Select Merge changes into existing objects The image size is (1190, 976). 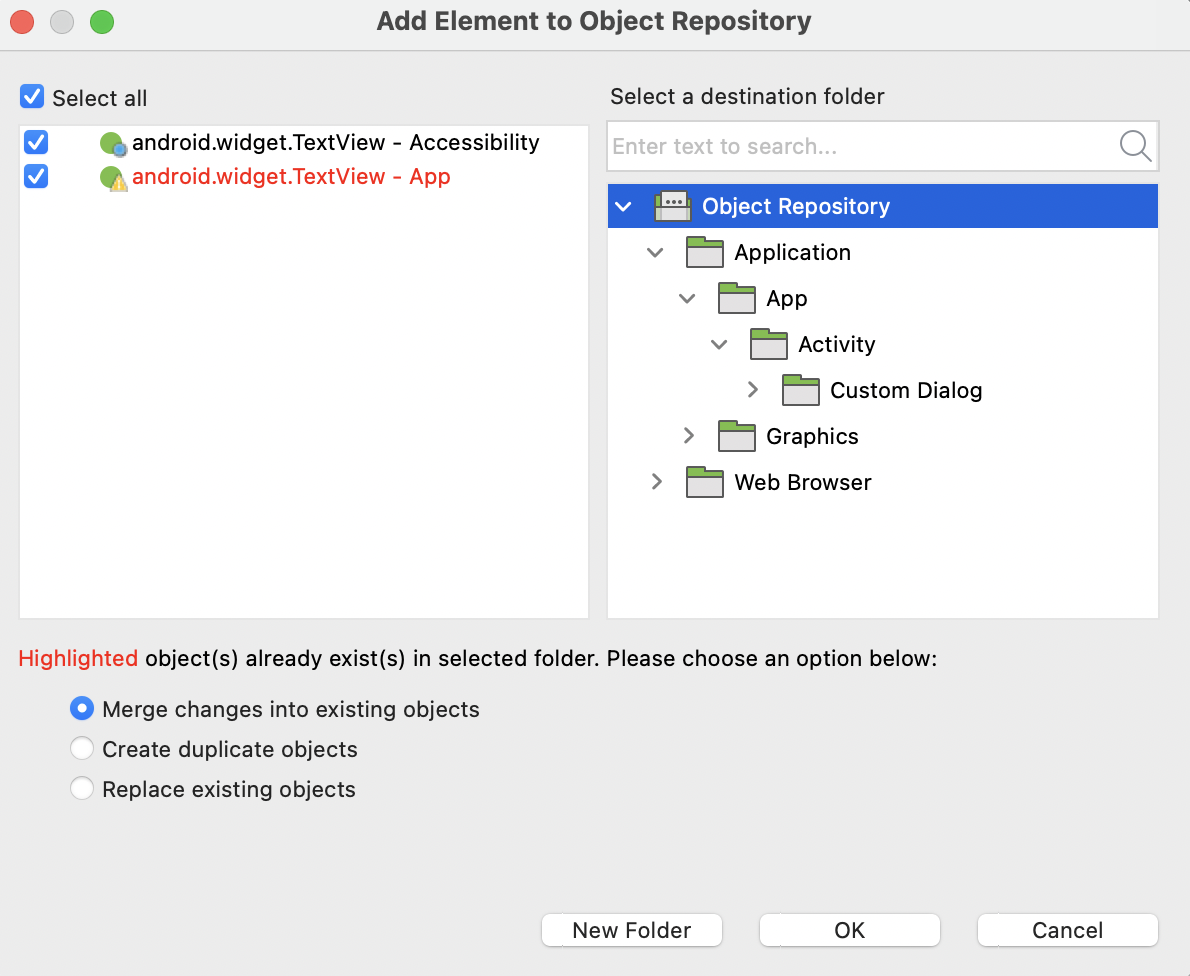[81, 708]
